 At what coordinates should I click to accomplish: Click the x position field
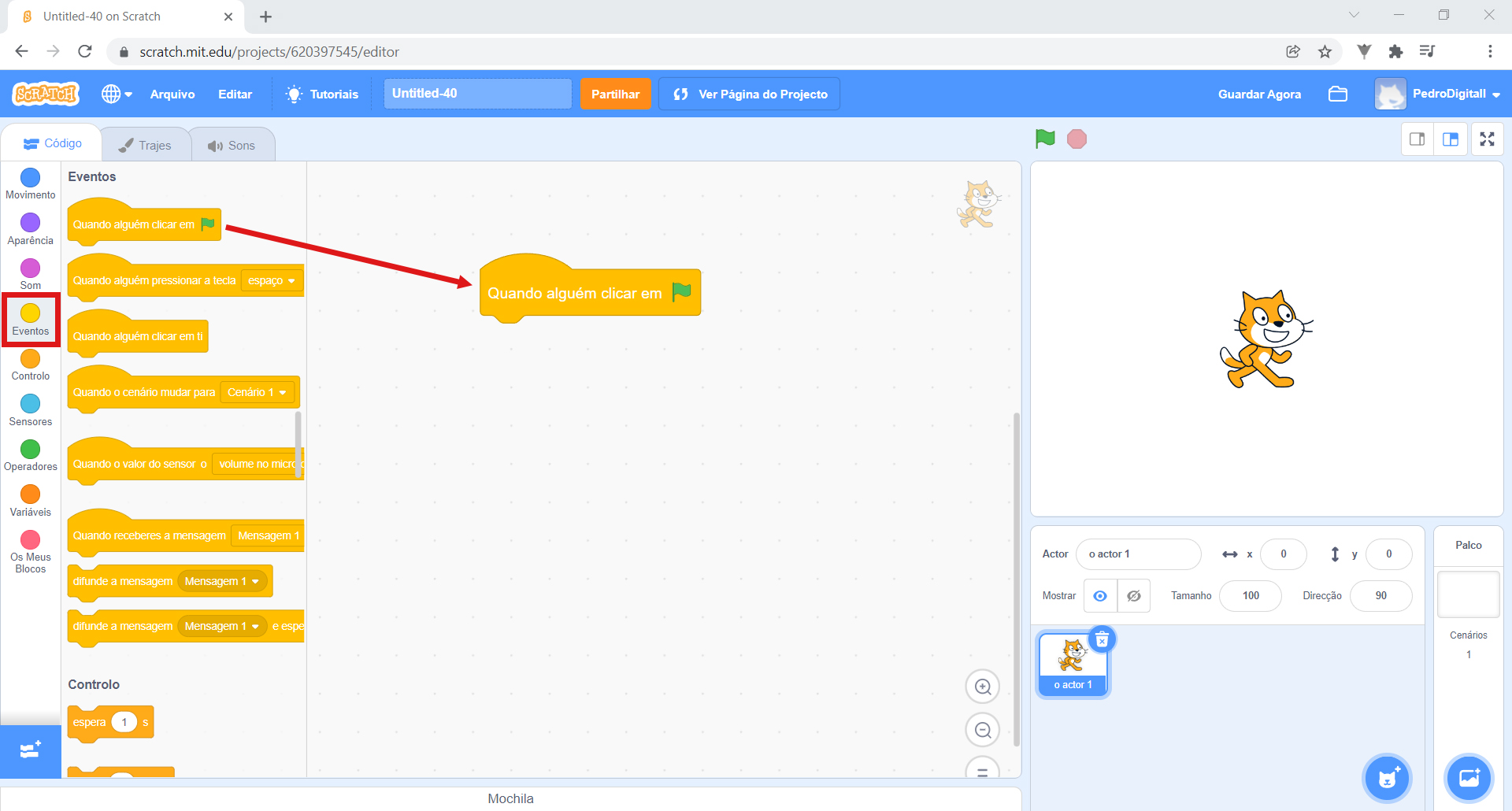(x=1283, y=554)
